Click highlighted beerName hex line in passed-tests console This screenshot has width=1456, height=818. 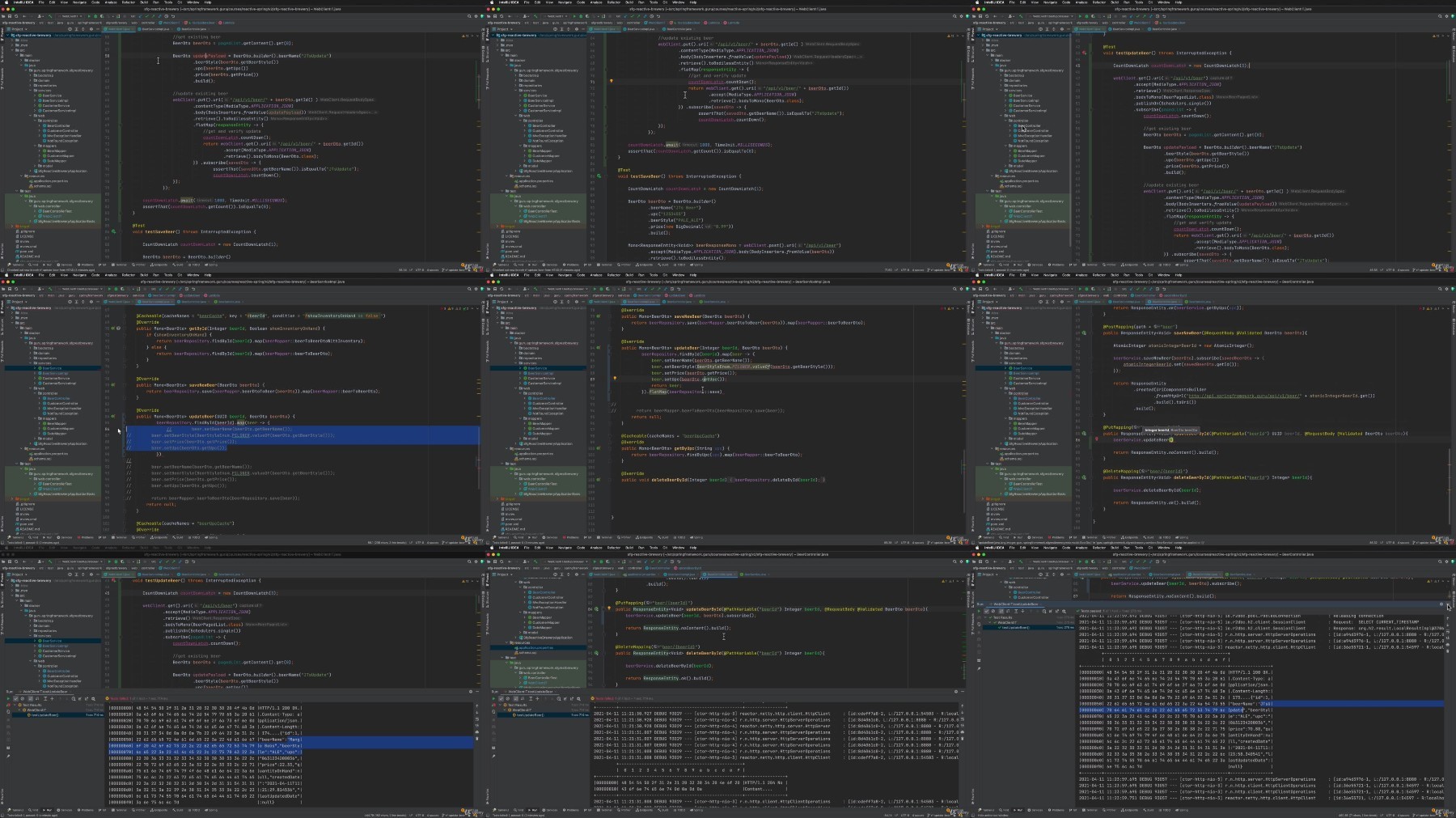(x=1262, y=704)
